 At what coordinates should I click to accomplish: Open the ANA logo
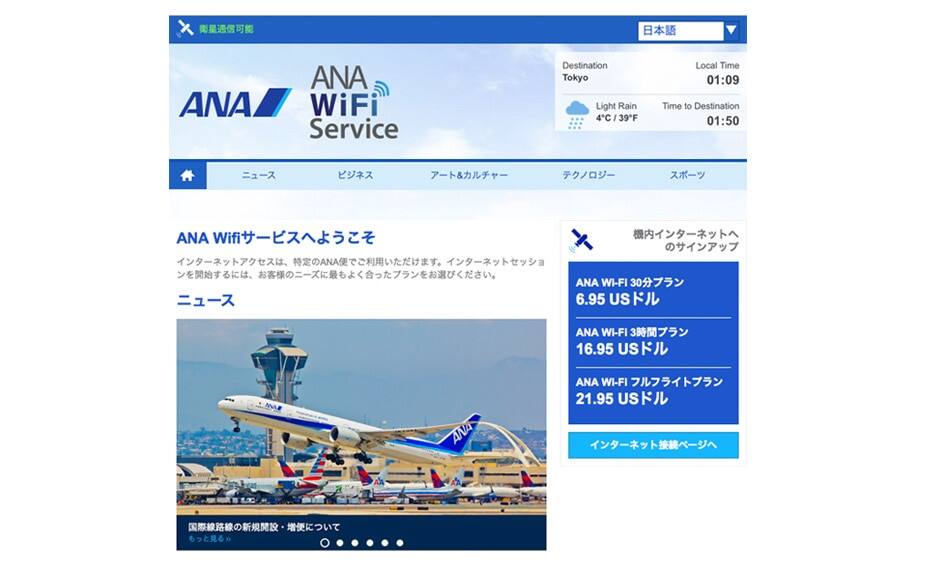pos(235,103)
